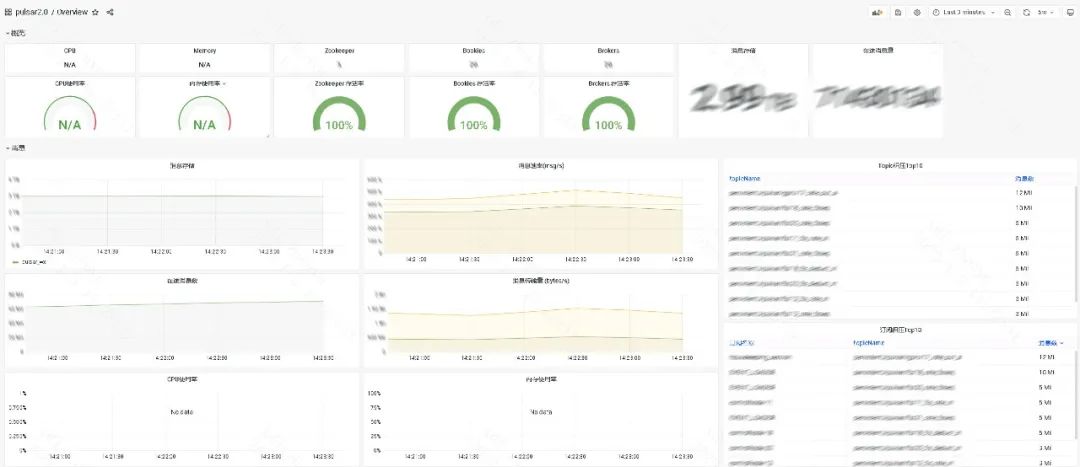The width and height of the screenshot is (1080, 467).
Task: Click the Bookies 100% gauge
Action: (474, 114)
